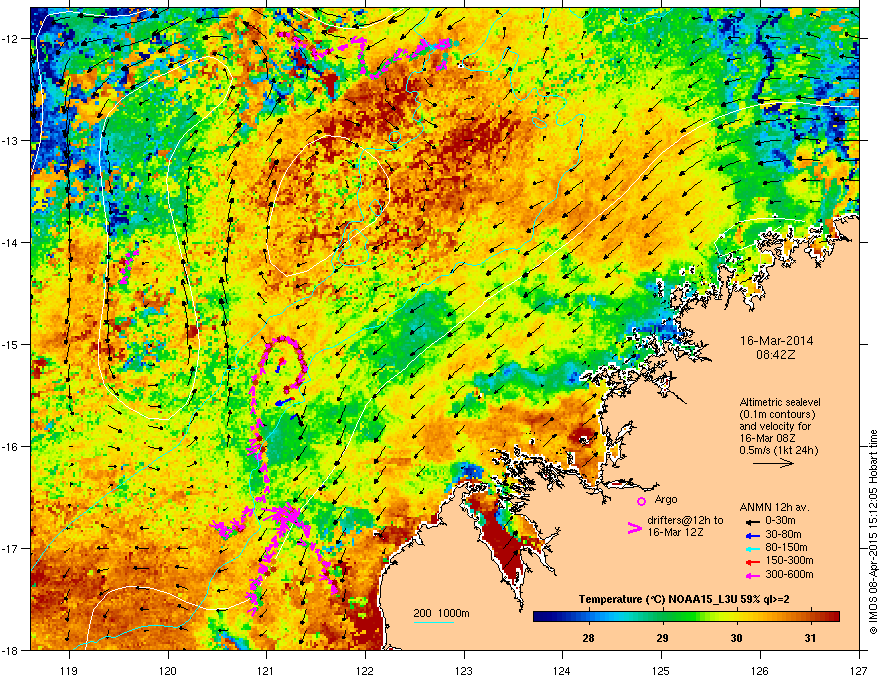
Task: Click longitude axis label 127
Action: (859, 670)
